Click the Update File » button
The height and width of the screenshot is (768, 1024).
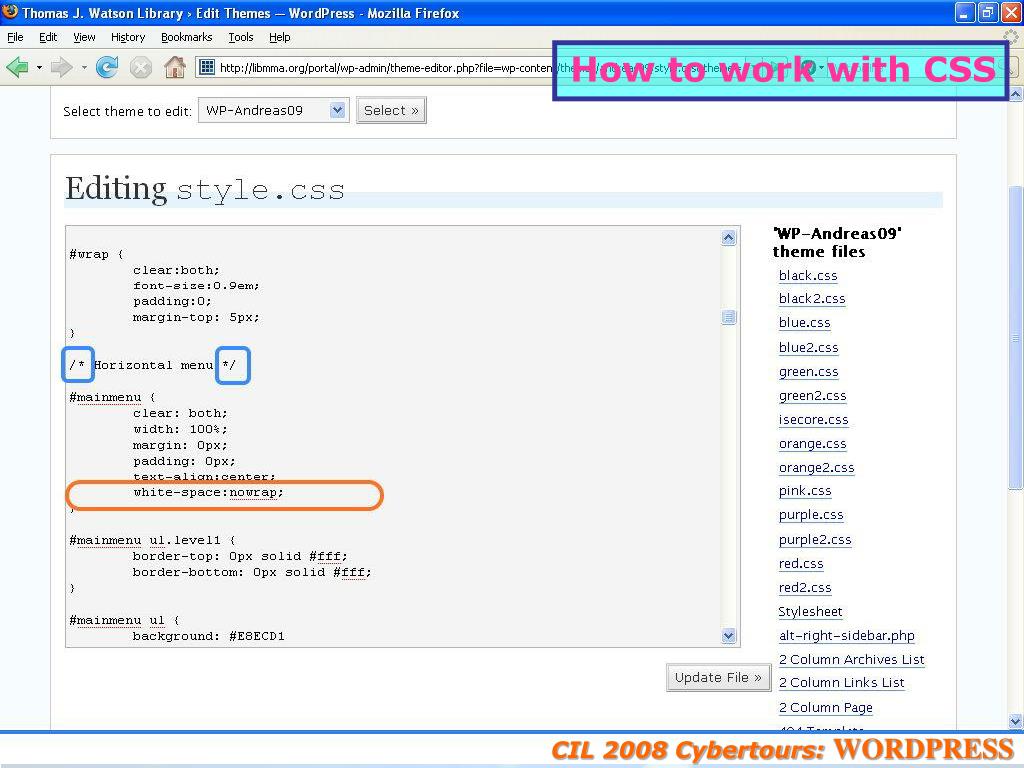click(718, 677)
